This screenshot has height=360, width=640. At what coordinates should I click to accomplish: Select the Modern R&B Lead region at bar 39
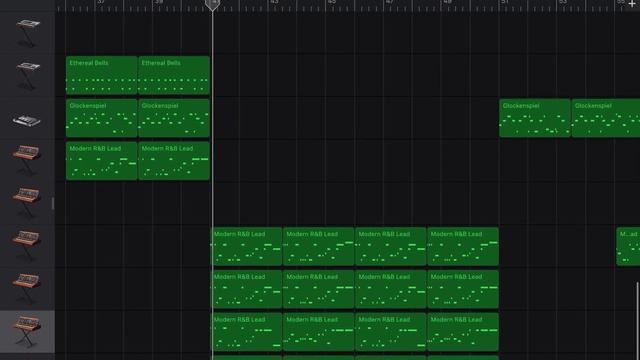174,161
